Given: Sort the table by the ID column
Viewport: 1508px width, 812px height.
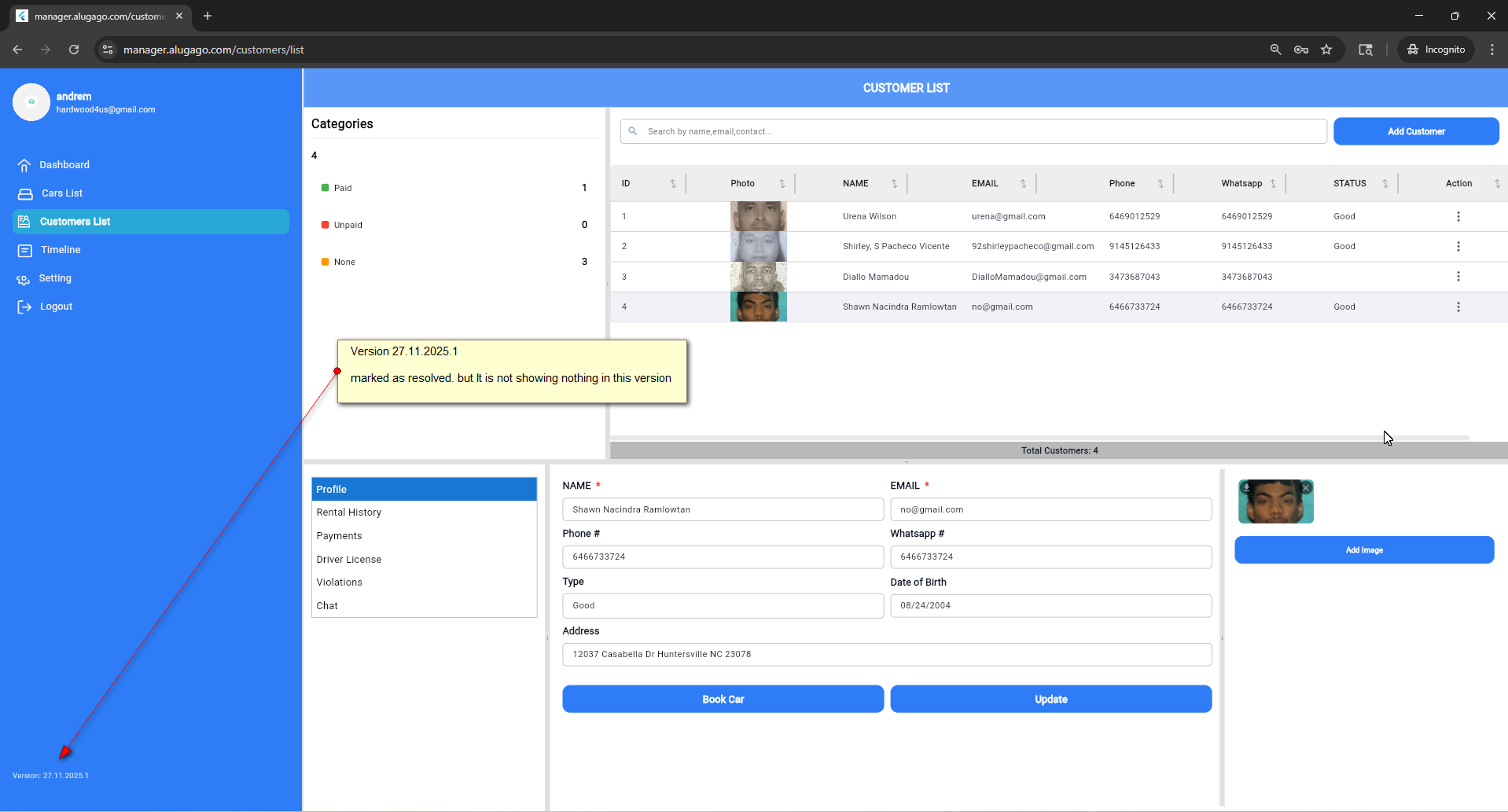Looking at the screenshot, I should 673,184.
